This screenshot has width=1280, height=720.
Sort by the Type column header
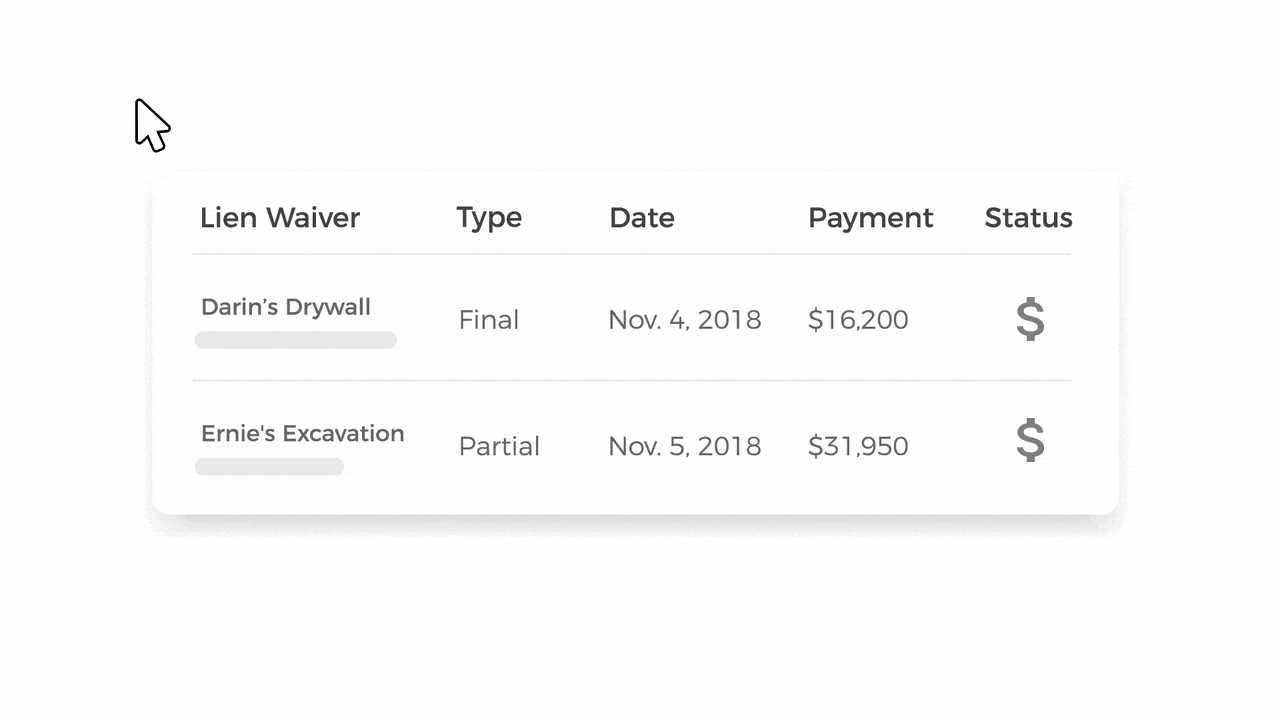(489, 218)
